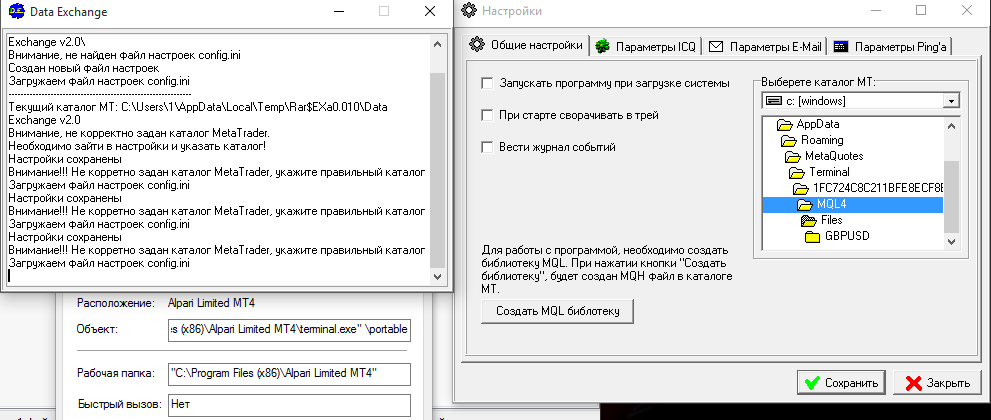Image resolution: width=991 pixels, height=420 pixels.
Task: Click the Terminal folder icon
Action: pyautogui.click(x=797, y=172)
